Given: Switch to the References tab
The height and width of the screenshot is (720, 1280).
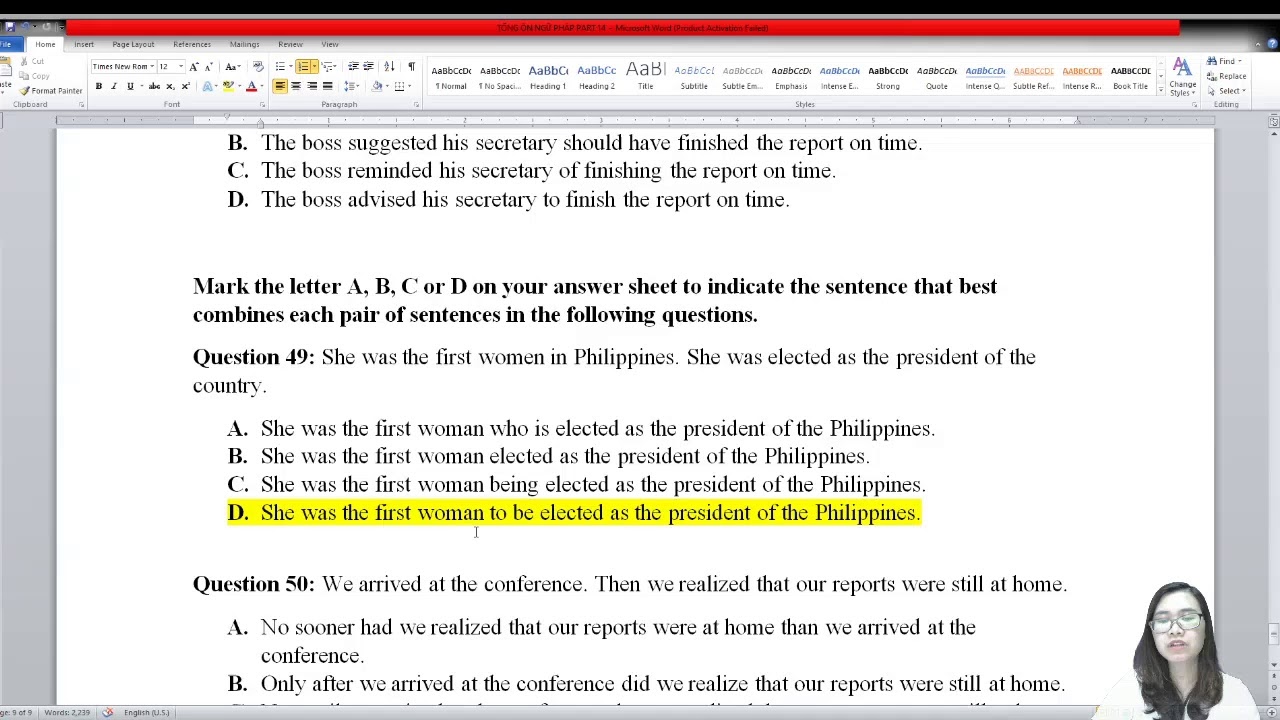Looking at the screenshot, I should click(x=191, y=44).
